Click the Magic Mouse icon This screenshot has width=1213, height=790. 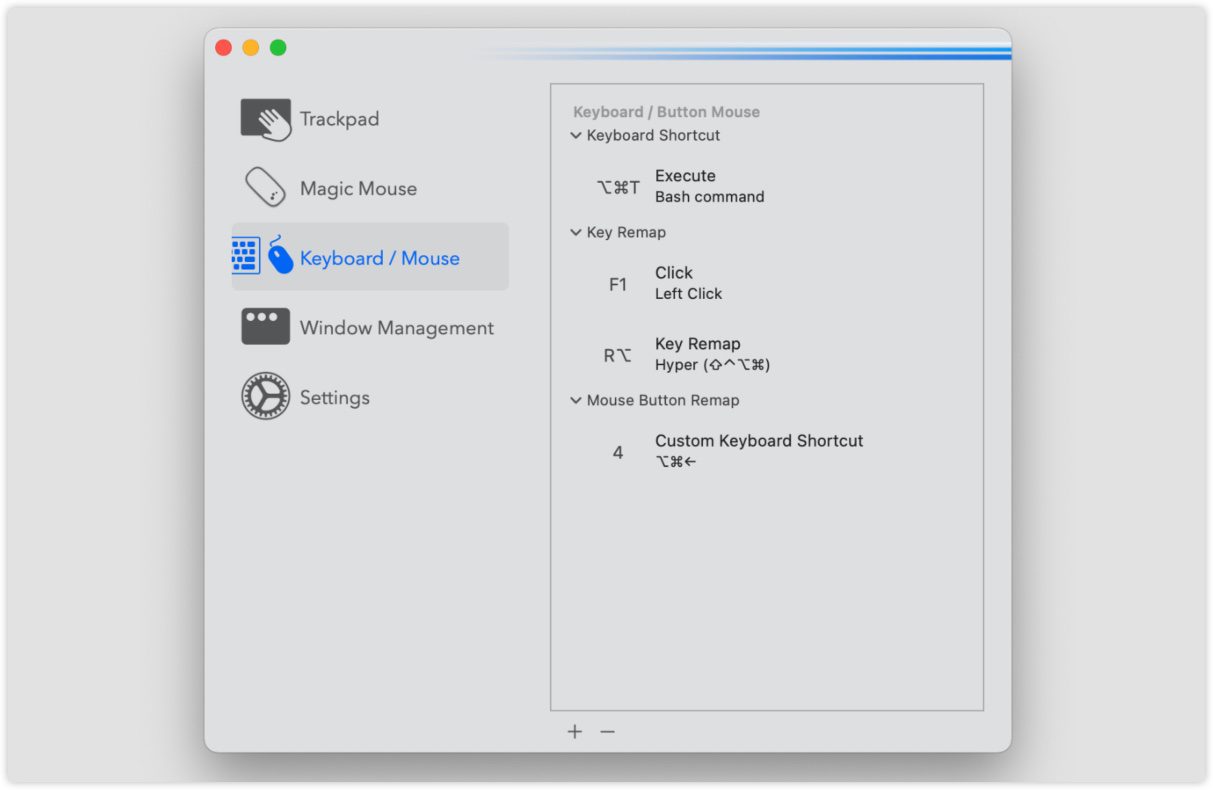[x=265, y=188]
